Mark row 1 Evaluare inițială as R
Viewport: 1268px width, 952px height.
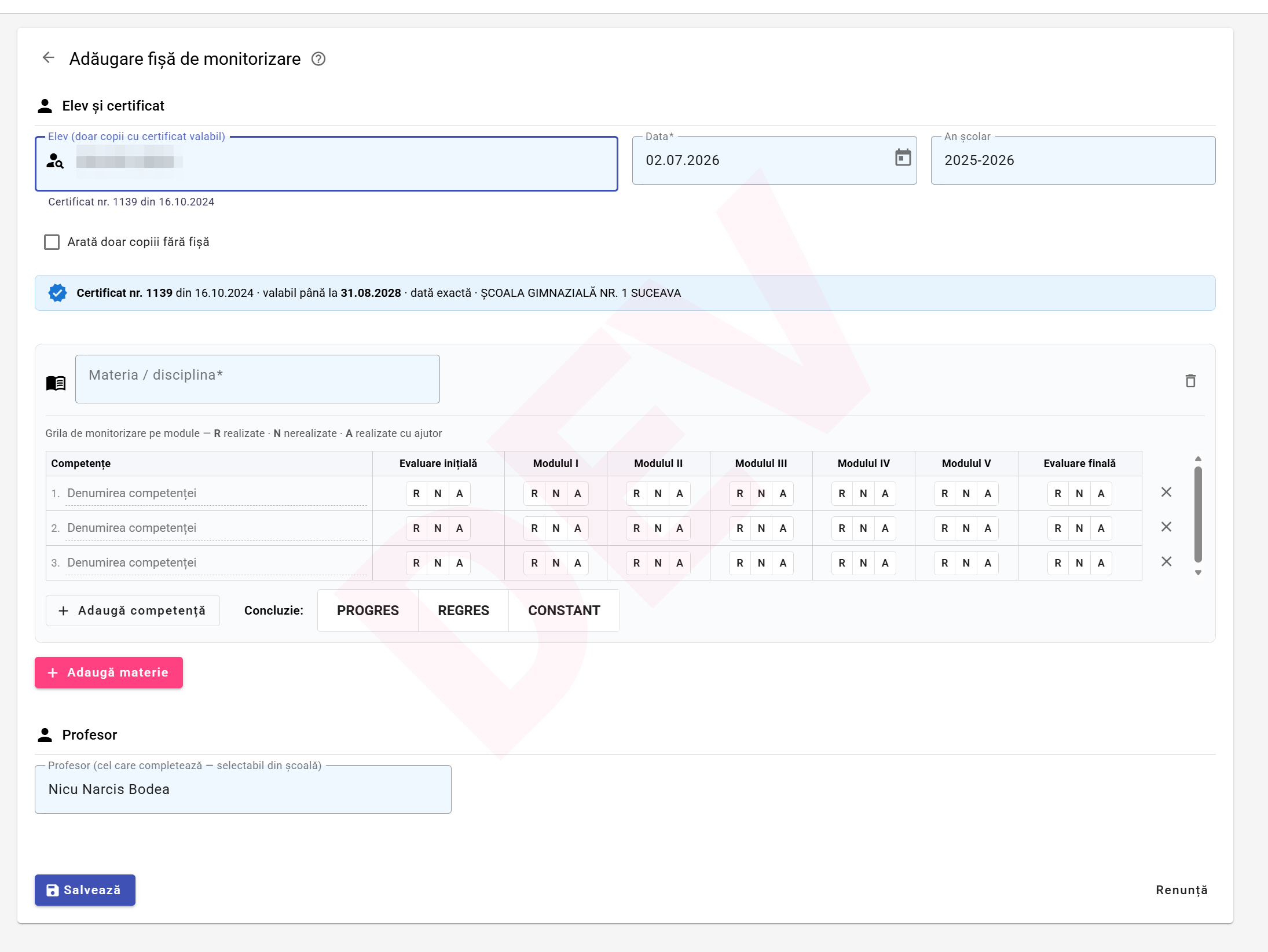click(416, 494)
